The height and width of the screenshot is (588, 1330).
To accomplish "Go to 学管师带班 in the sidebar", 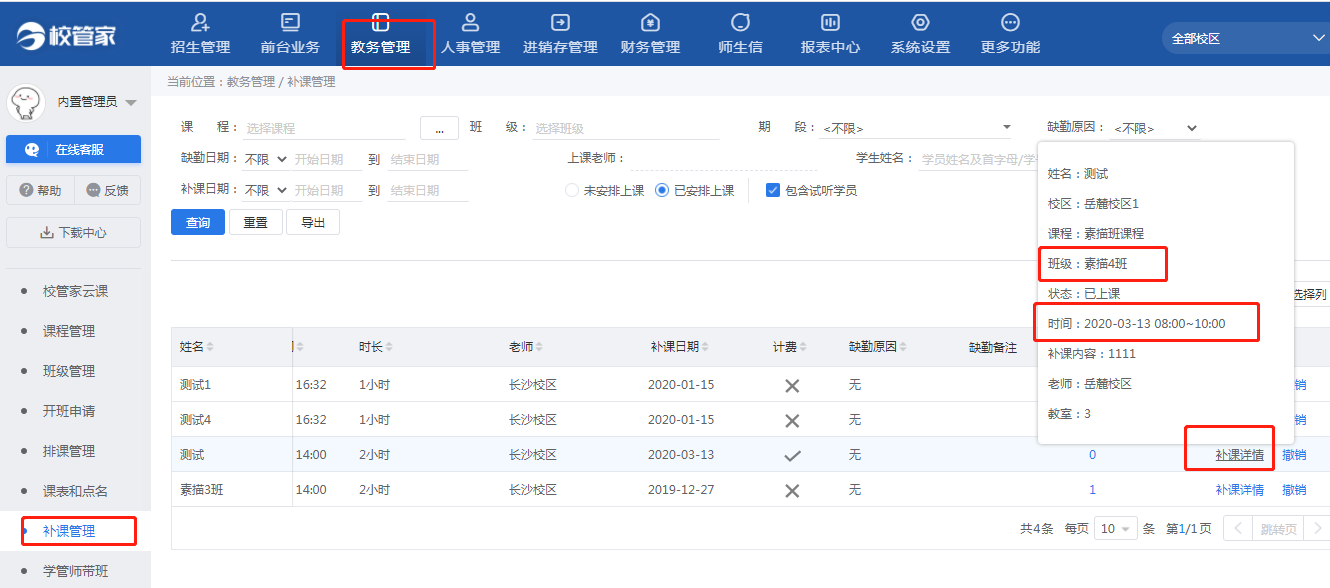I will point(75,571).
